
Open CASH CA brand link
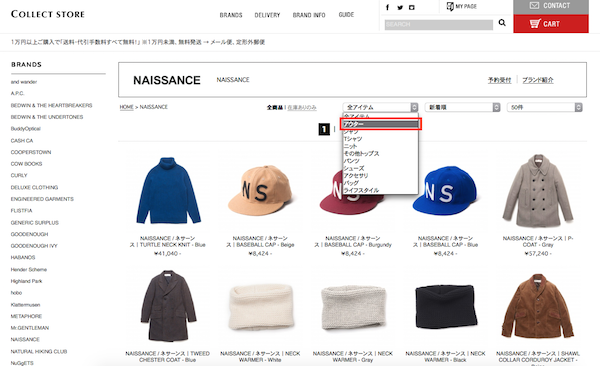pos(22,141)
